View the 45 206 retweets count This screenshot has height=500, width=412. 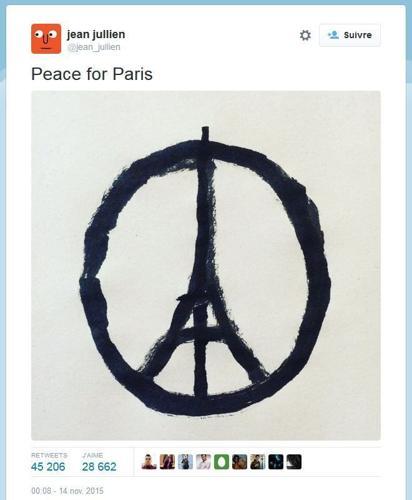click(x=48, y=467)
